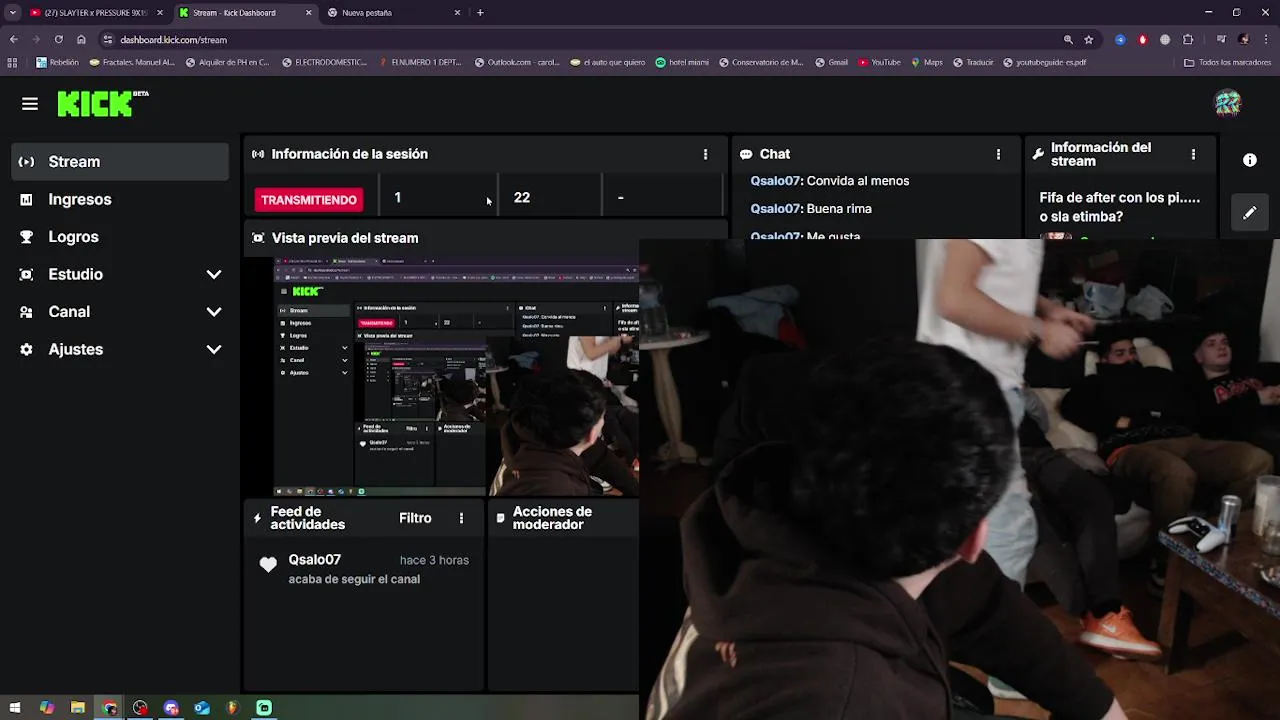Viewport: 1280px width, 720px height.
Task: Open the Windows Start menu
Action: (15, 708)
